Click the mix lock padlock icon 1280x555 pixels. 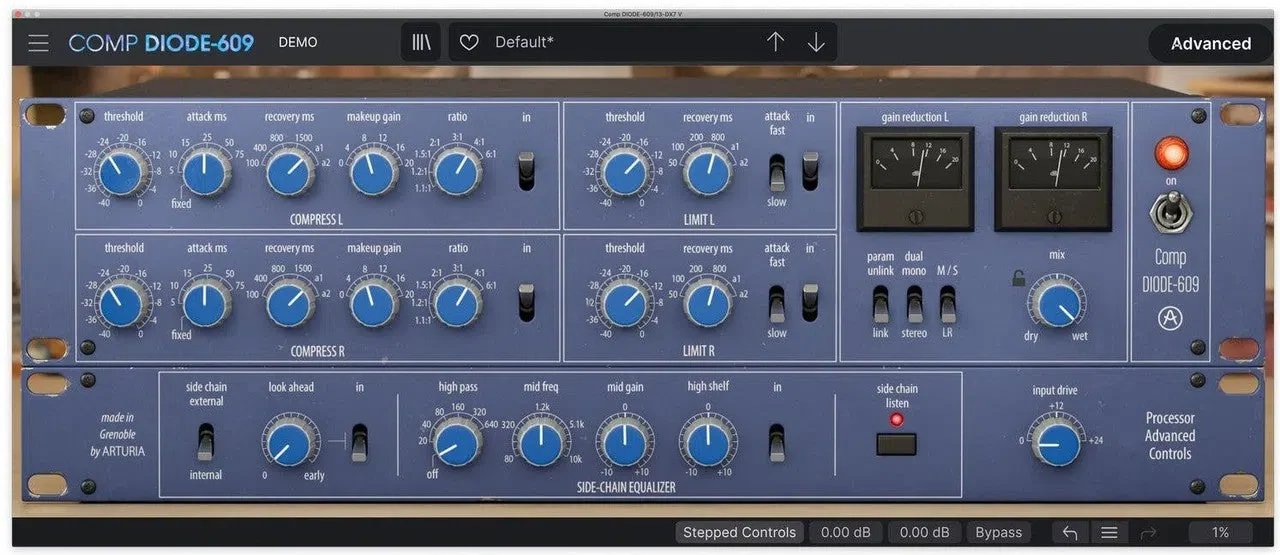[1018, 279]
